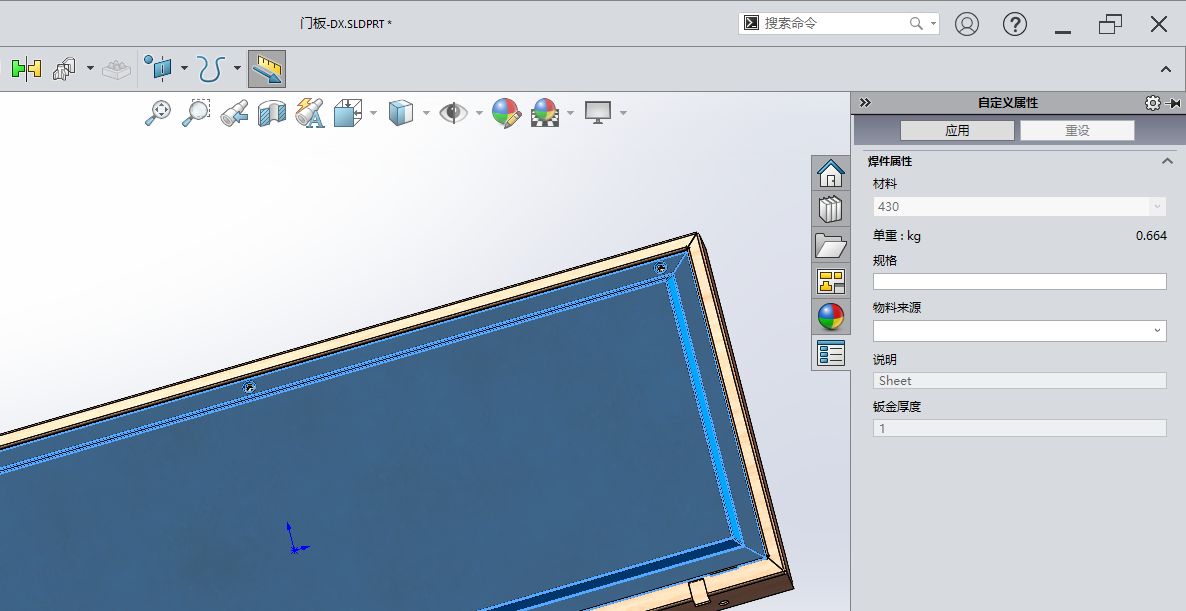Click the 规格 input field
This screenshot has height=611, width=1186.
(1020, 281)
